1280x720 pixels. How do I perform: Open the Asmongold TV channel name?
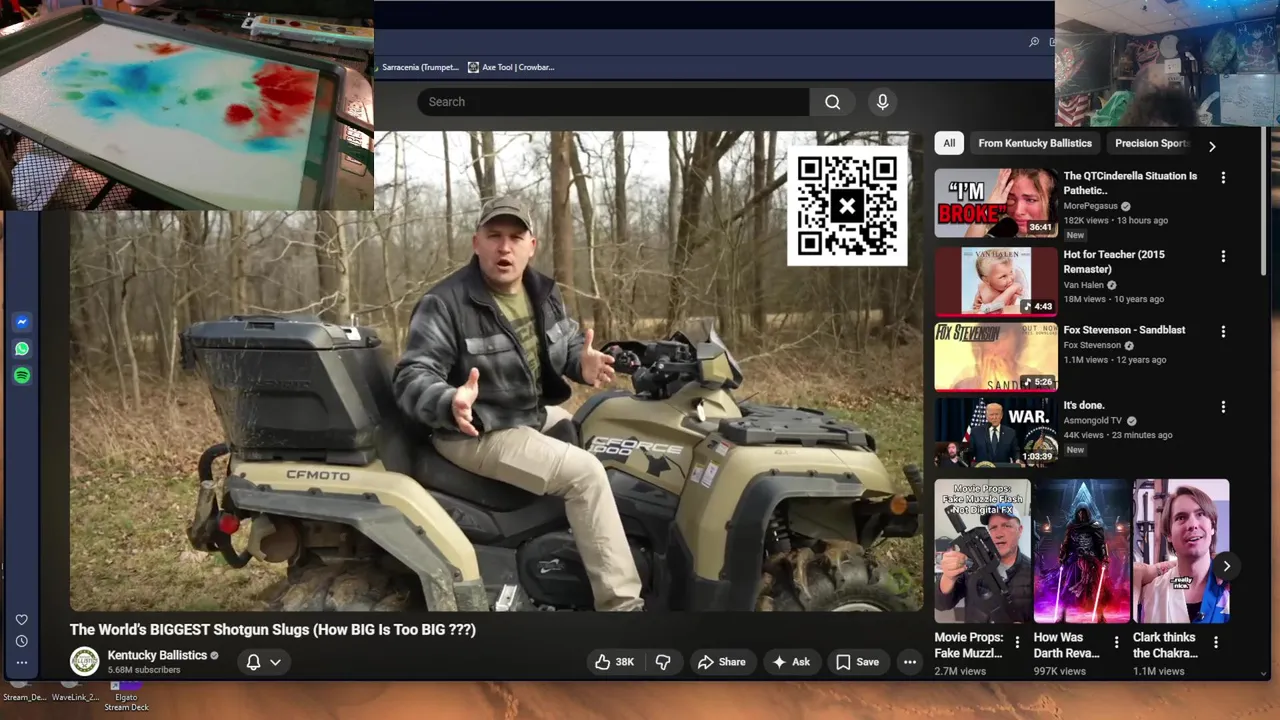tap(1093, 421)
